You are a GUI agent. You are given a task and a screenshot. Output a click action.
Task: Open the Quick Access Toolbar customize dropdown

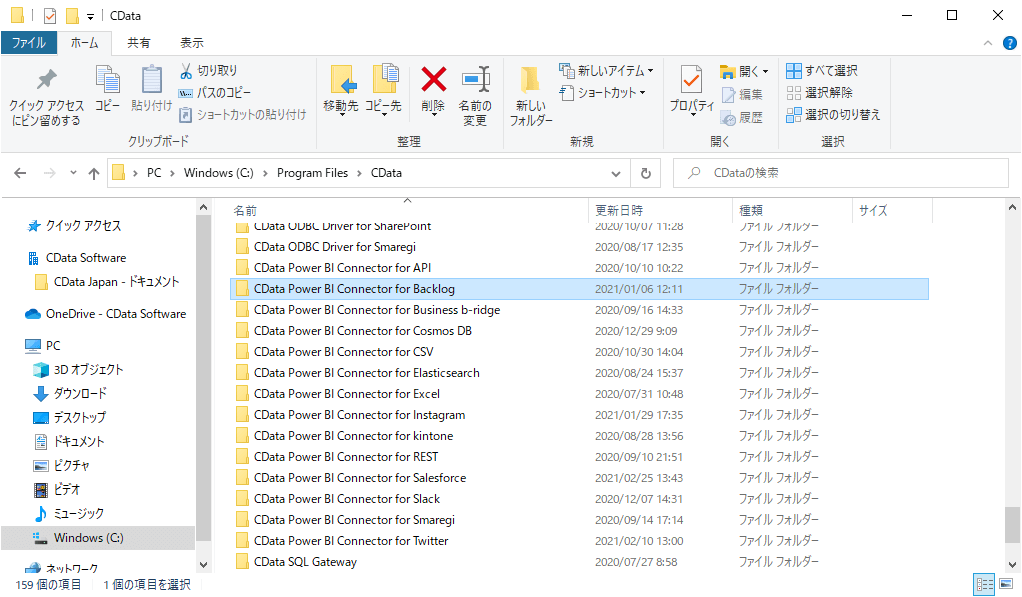(x=90, y=16)
